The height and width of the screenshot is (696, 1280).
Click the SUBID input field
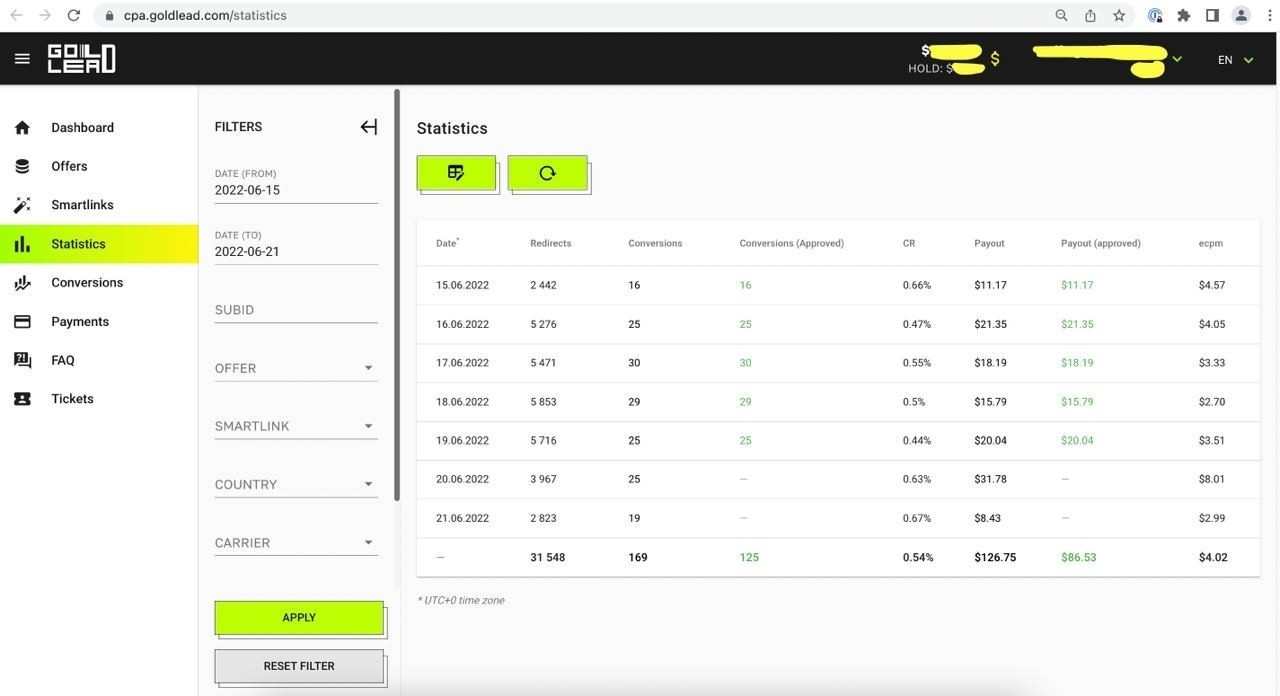296,310
